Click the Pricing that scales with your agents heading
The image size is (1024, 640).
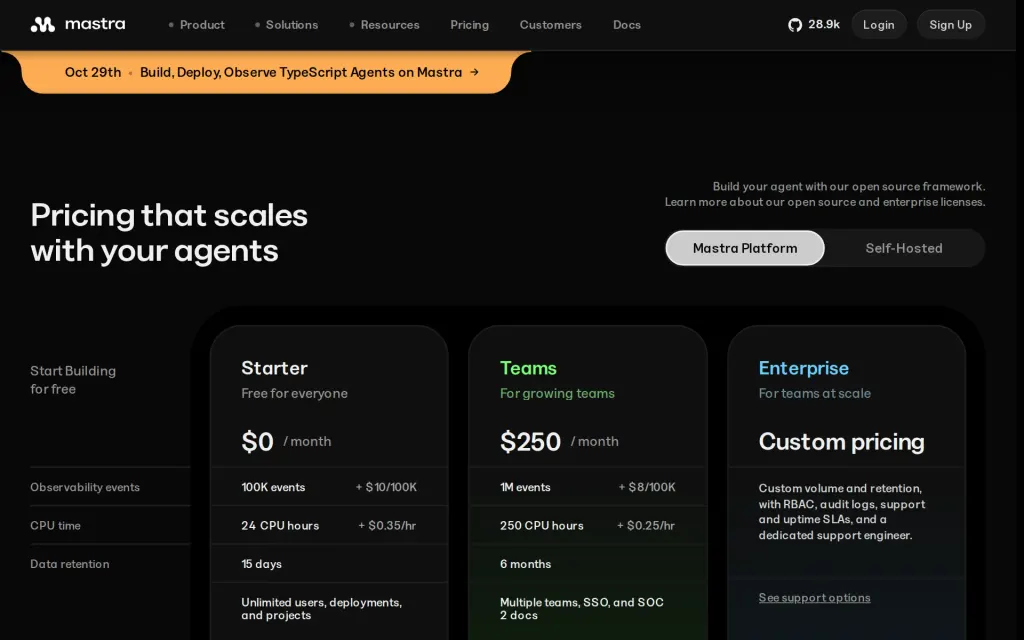[x=169, y=232]
